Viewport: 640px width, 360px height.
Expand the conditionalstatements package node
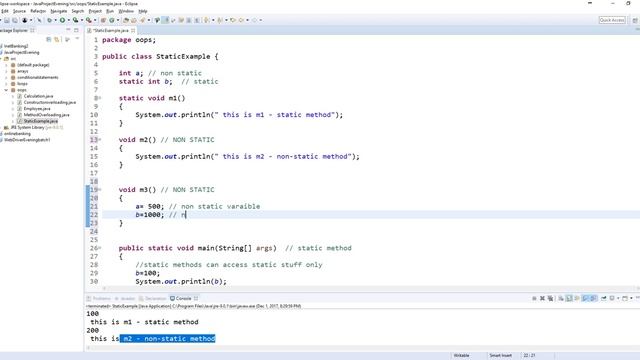click(6, 77)
